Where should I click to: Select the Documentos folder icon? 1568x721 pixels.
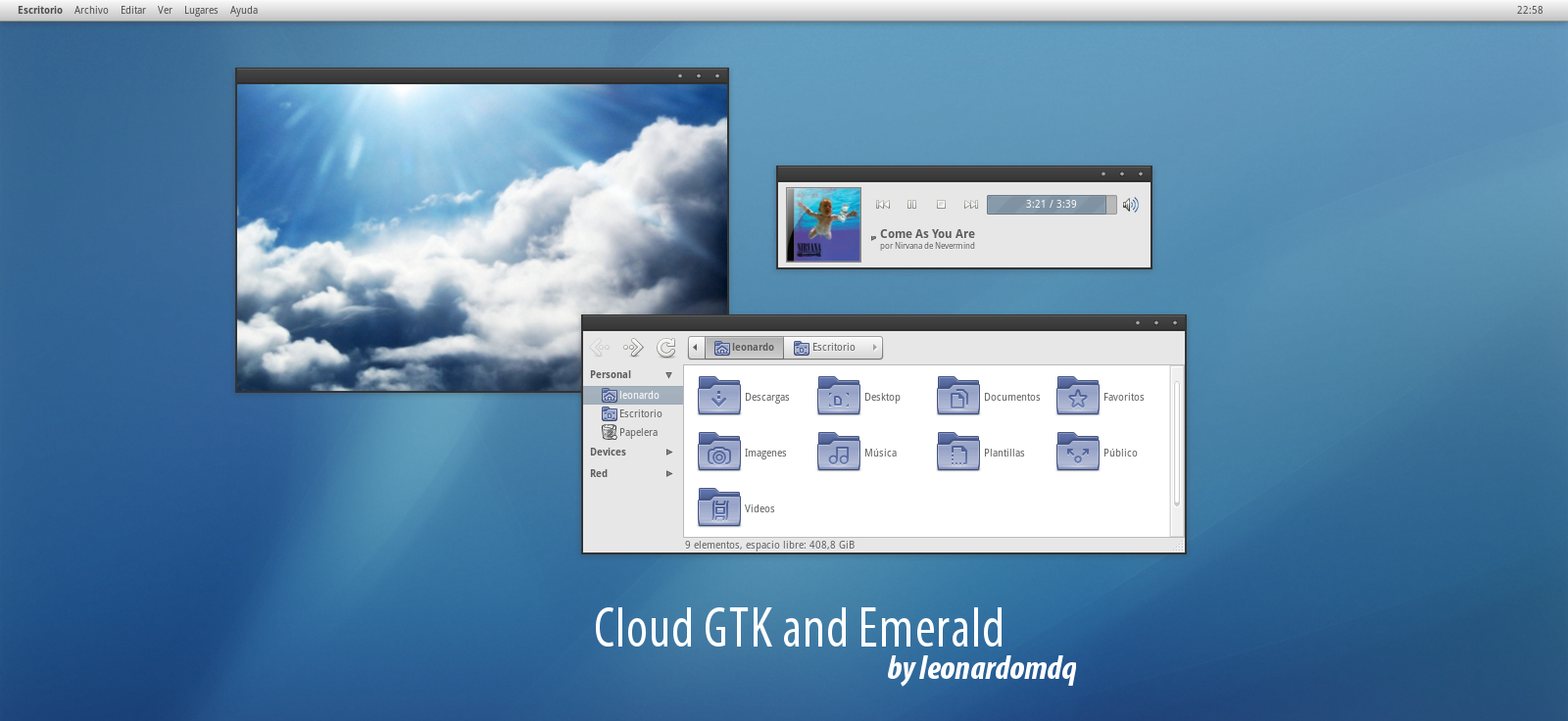point(957,396)
